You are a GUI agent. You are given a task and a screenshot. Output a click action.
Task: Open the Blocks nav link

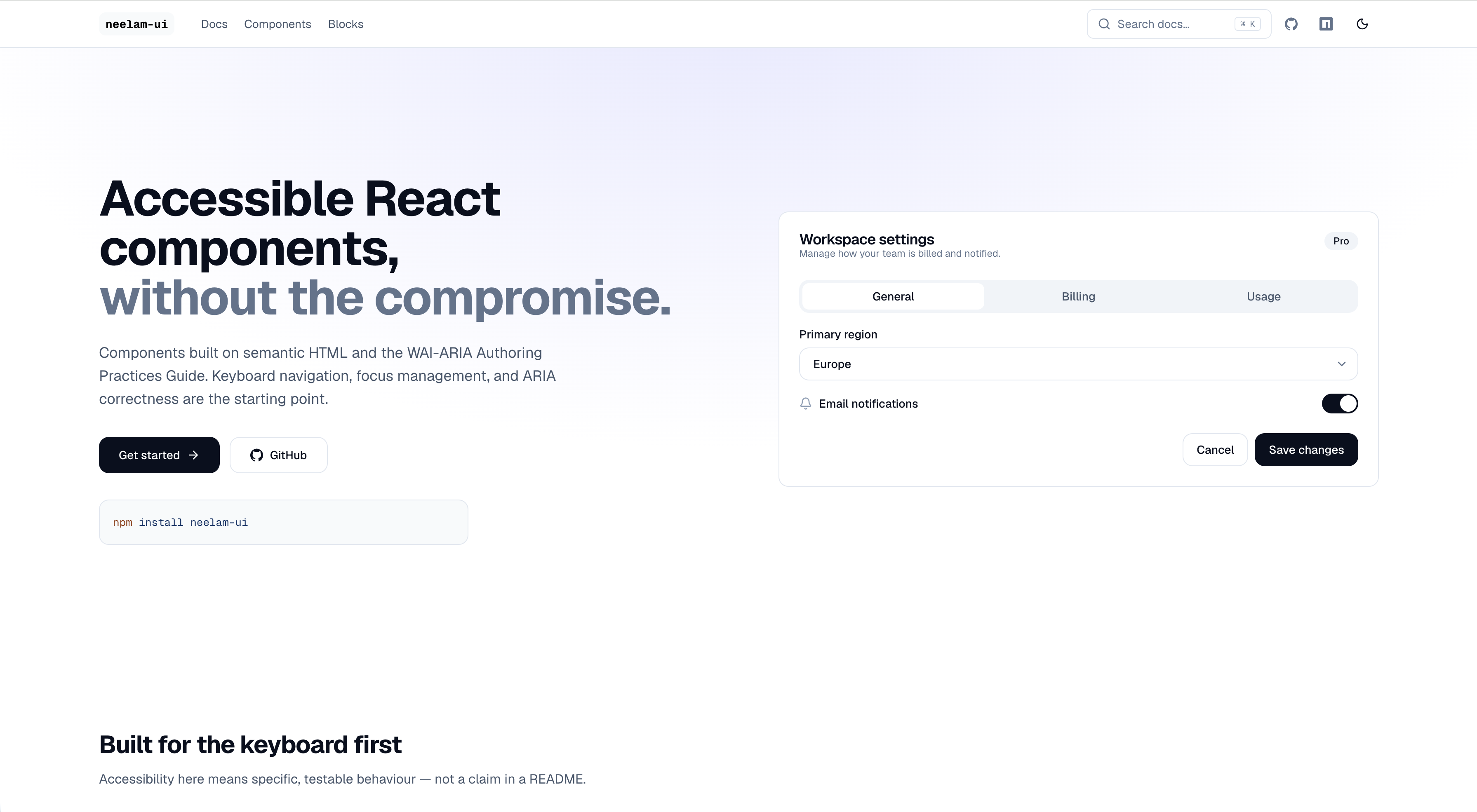[345, 24]
